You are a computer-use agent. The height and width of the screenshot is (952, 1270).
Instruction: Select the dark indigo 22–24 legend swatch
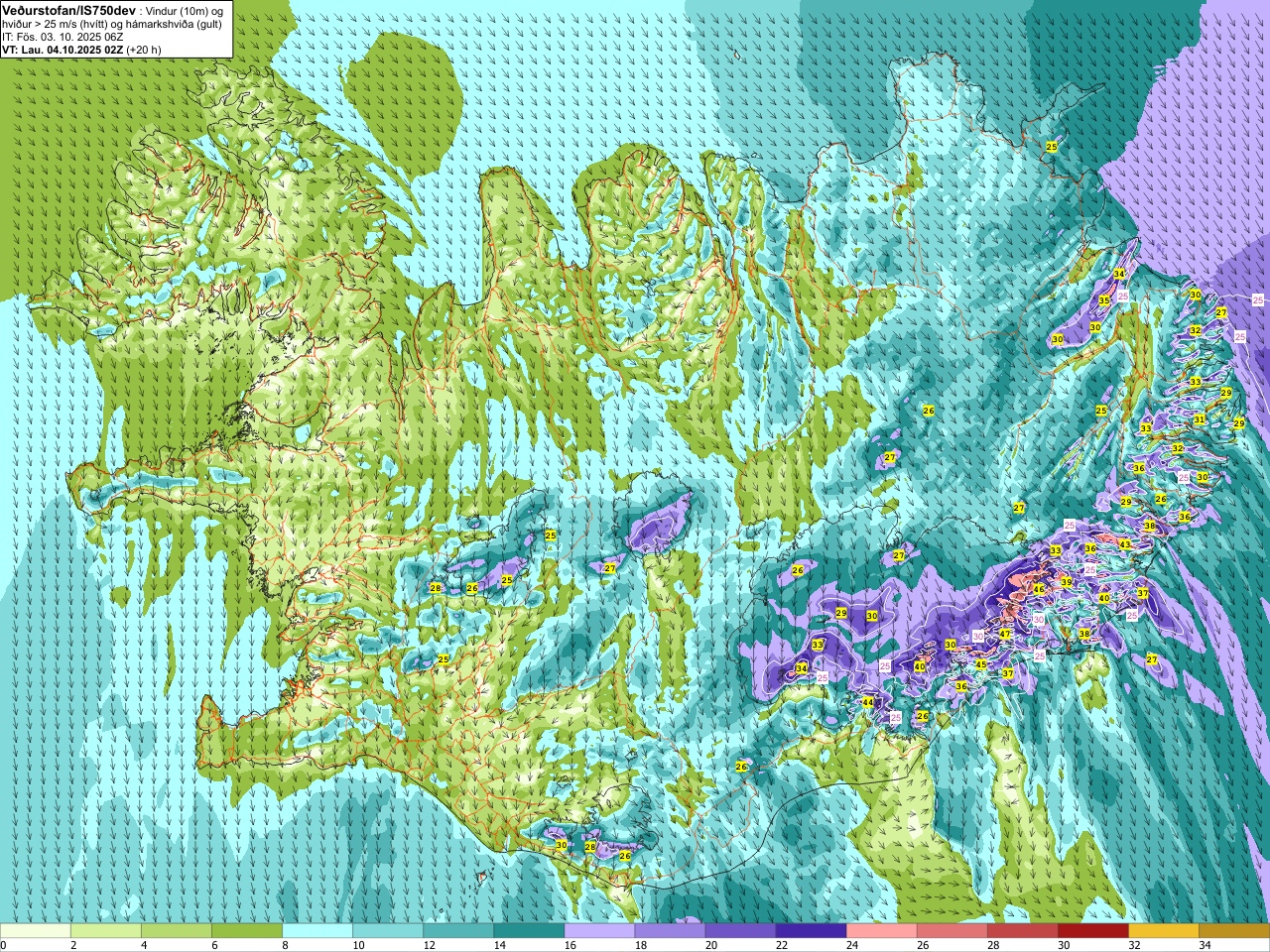click(x=810, y=931)
